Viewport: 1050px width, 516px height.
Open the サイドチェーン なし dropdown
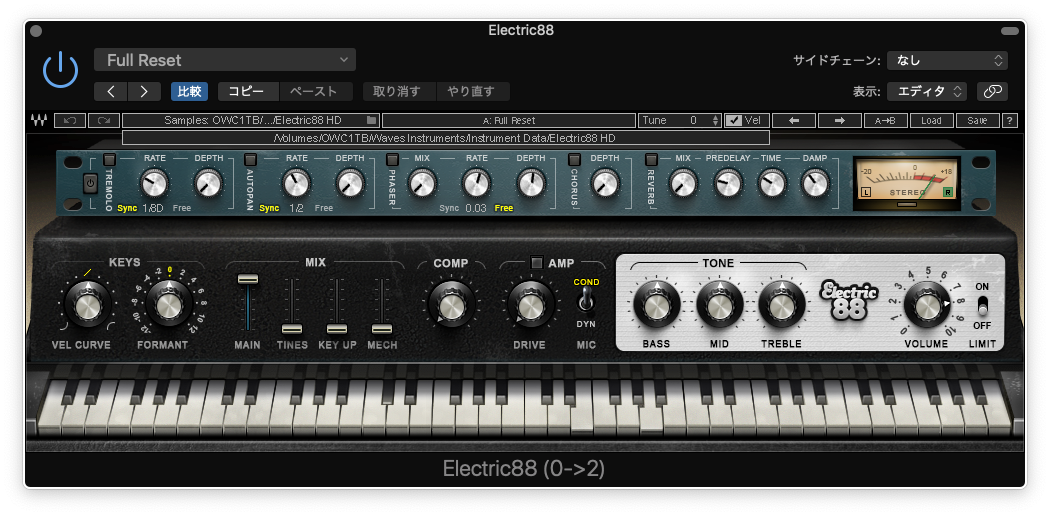(x=947, y=60)
